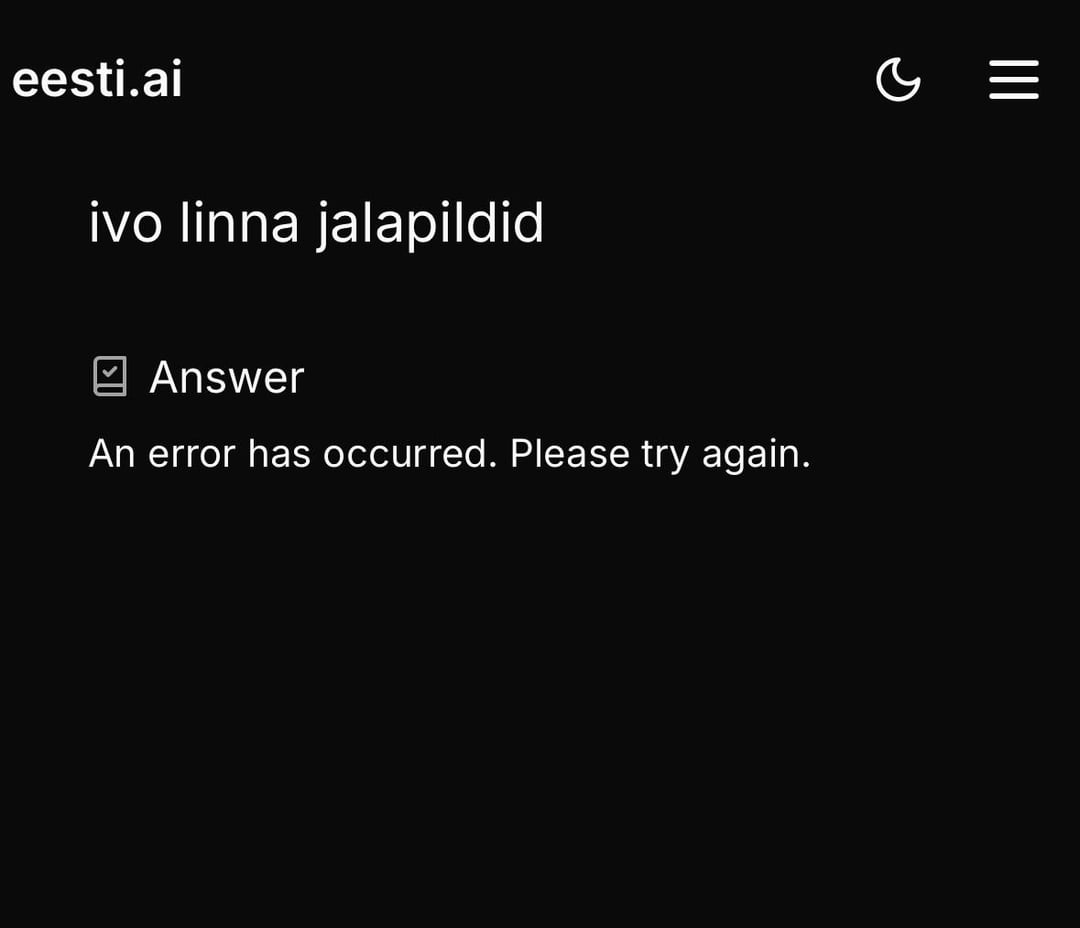Expand the three-line navigation menu
Screen dimensions: 1080x928
[1013, 80]
